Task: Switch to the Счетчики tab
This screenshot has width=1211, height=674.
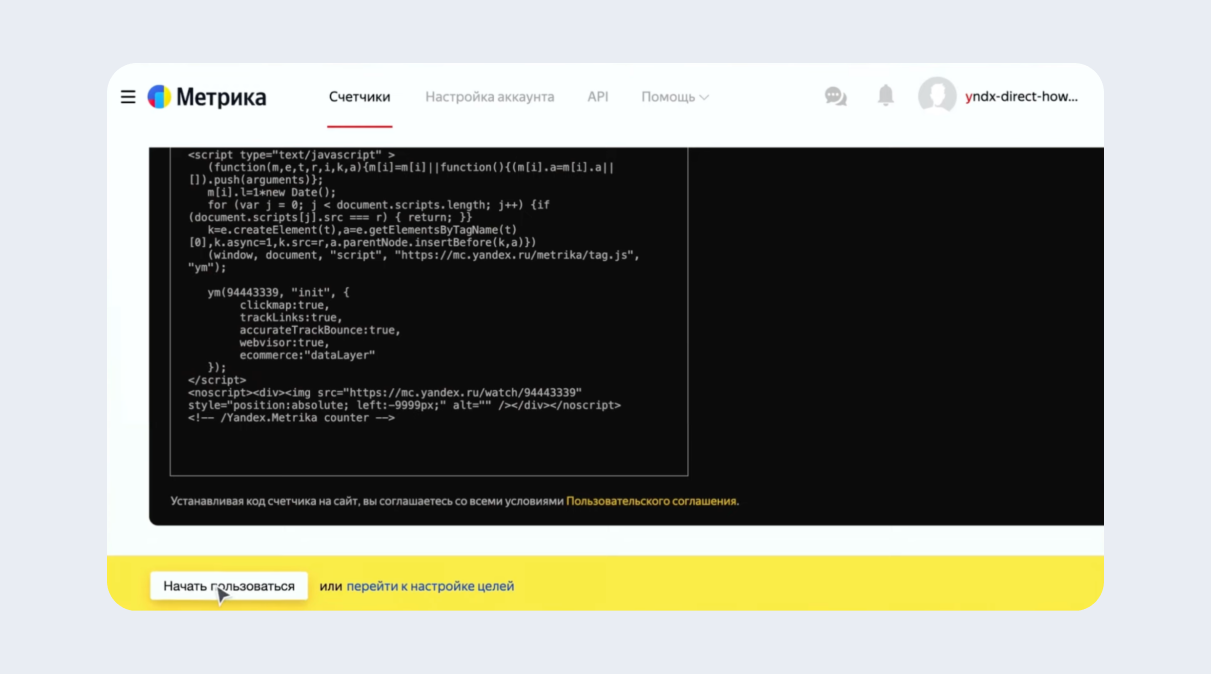Action: point(360,97)
